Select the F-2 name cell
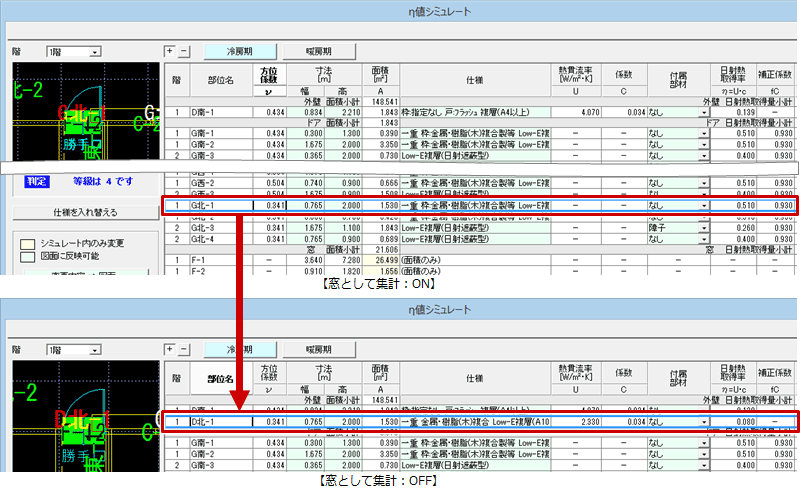The width and height of the screenshot is (802, 496). tap(221, 271)
